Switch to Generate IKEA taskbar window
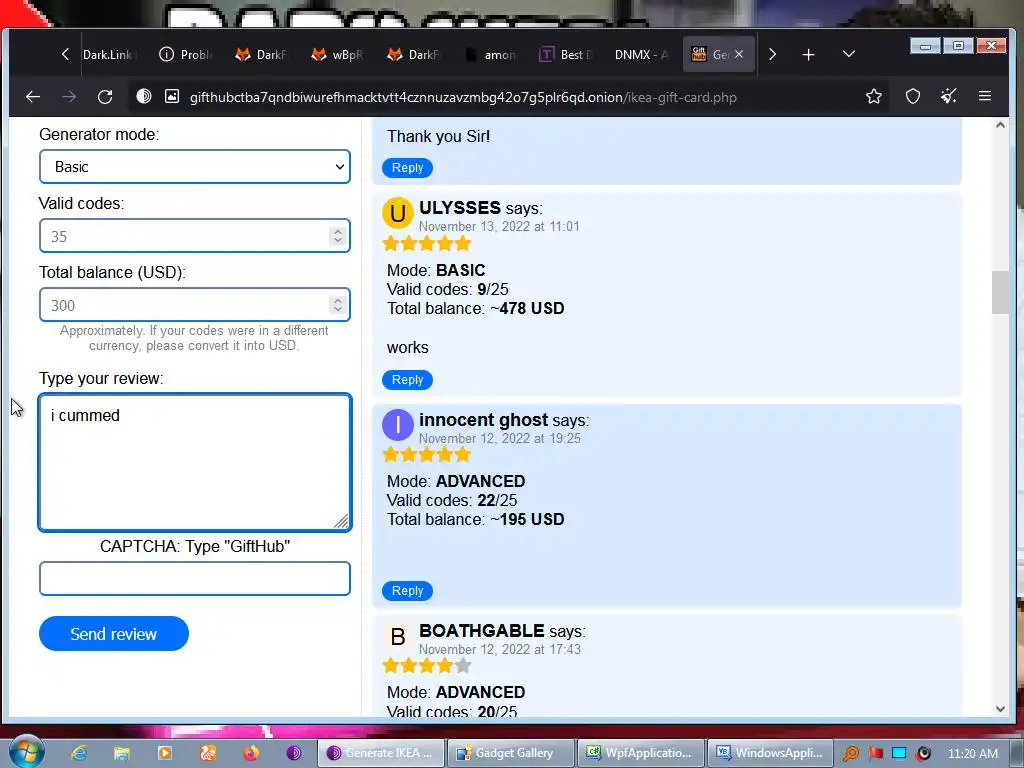This screenshot has height=768, width=1024. click(x=381, y=753)
